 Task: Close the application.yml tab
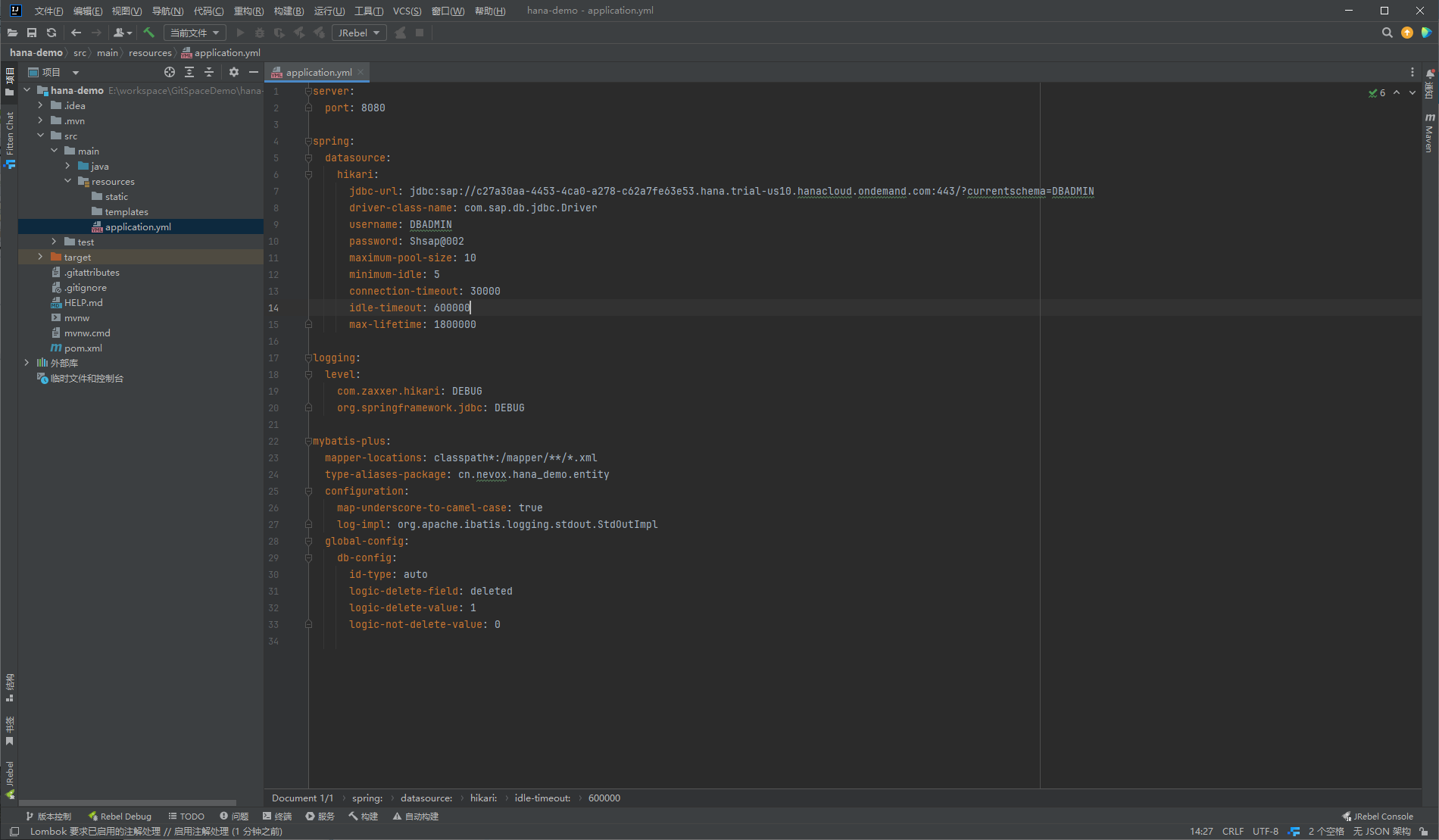click(361, 72)
